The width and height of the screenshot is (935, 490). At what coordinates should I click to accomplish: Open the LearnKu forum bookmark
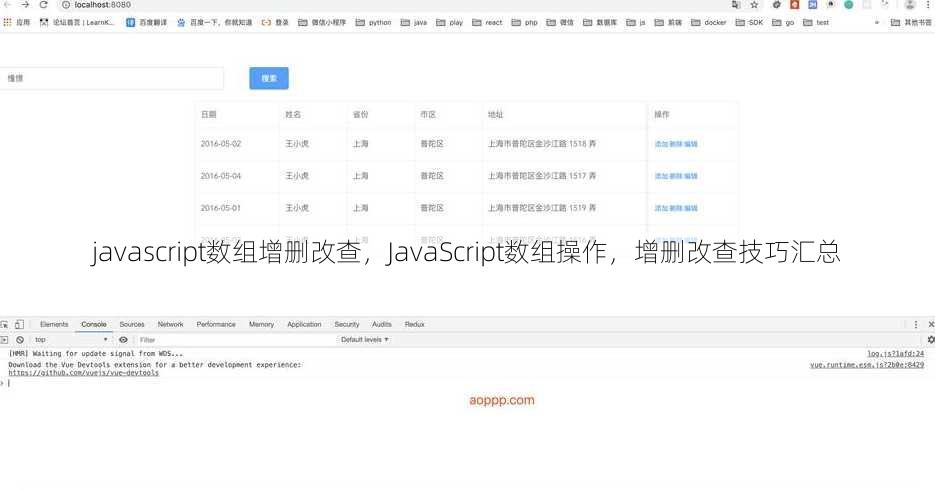click(77, 22)
